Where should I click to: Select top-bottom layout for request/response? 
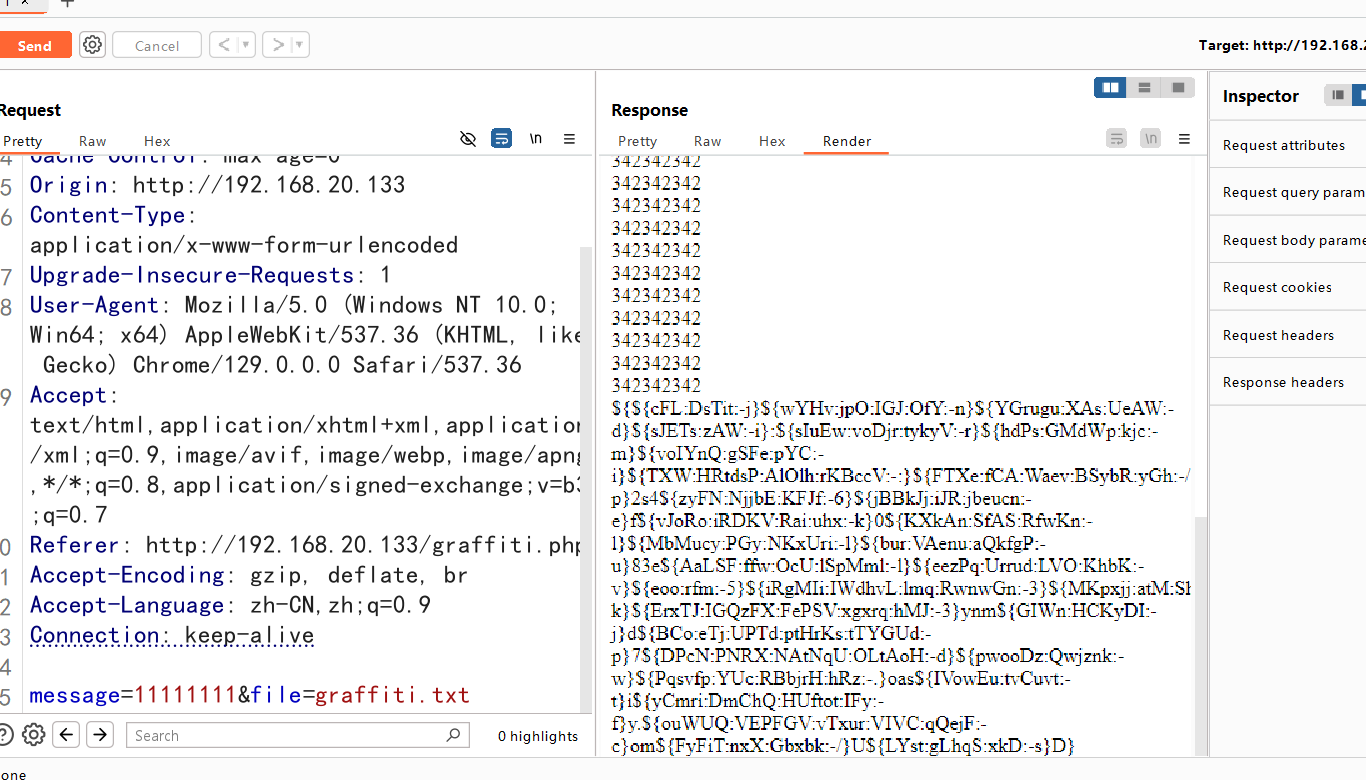click(1145, 88)
